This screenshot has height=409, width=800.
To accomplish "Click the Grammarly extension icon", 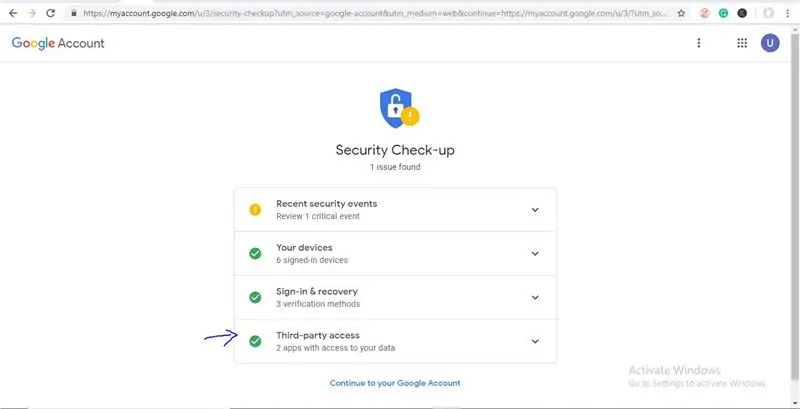I will tap(723, 14).
